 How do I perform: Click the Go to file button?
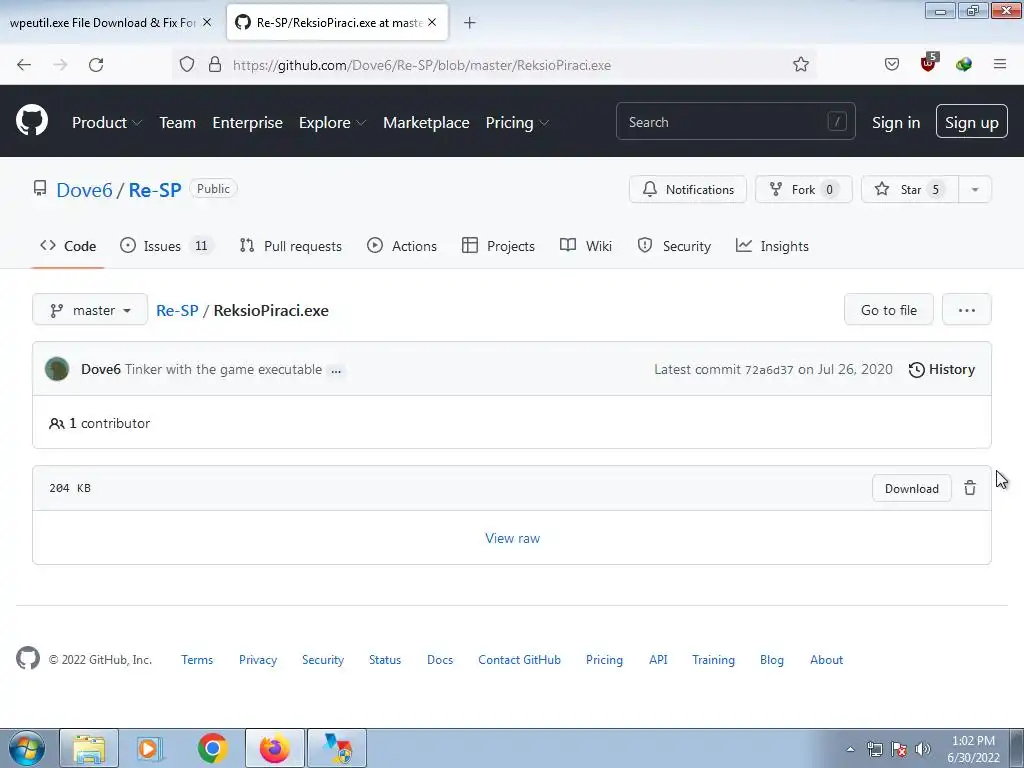889,310
